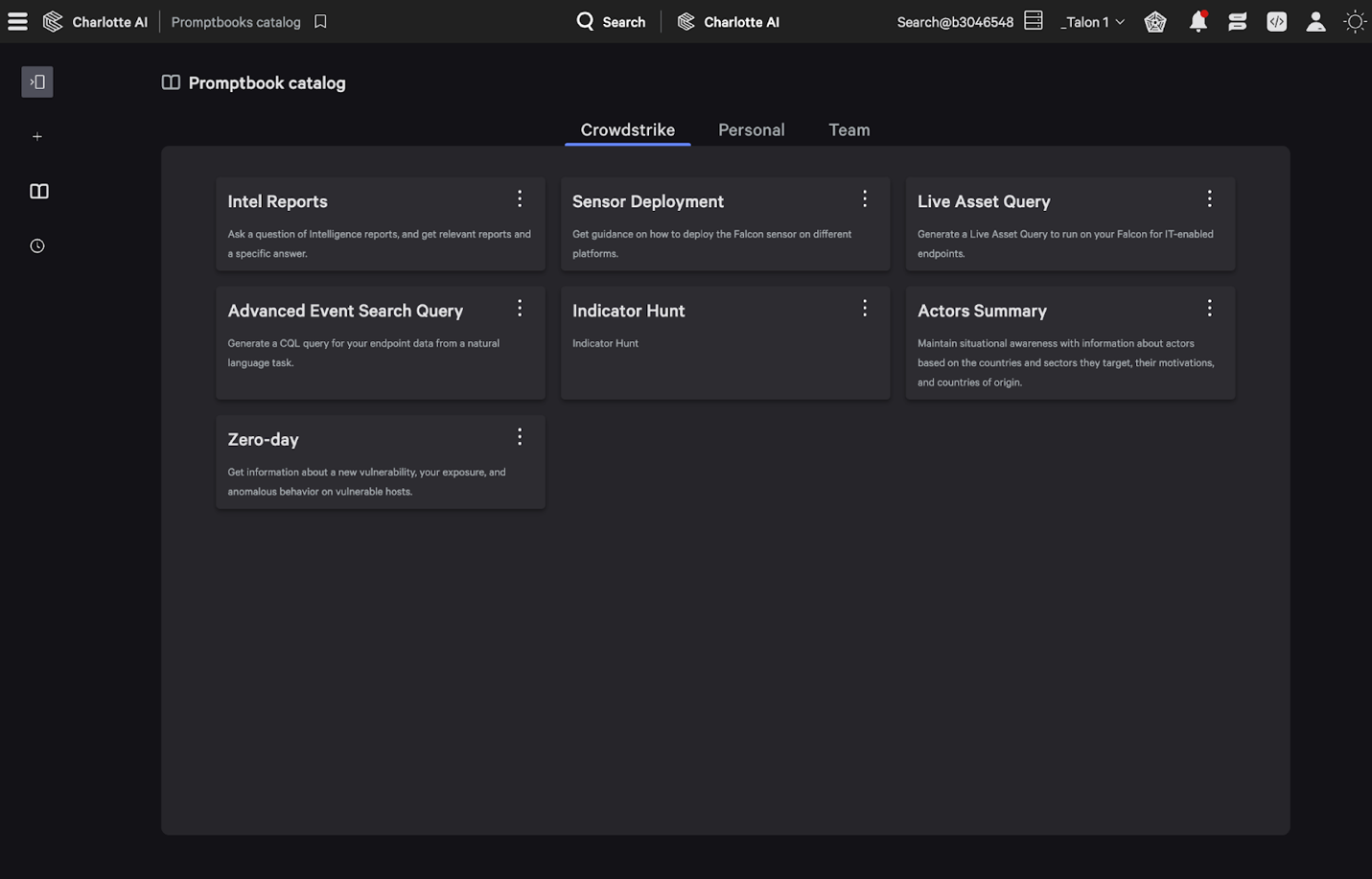Click the Search magnifier icon
The height and width of the screenshot is (879, 1372).
585,21
